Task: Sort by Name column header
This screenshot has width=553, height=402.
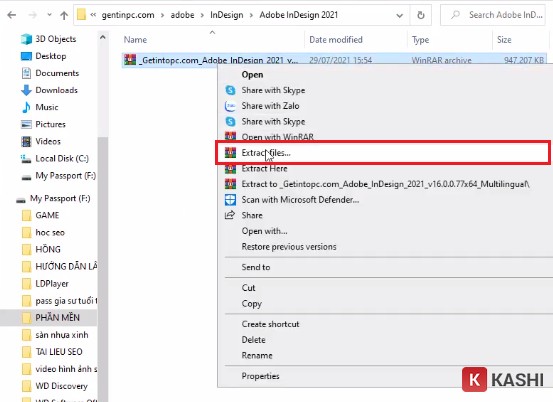Action: (x=135, y=40)
